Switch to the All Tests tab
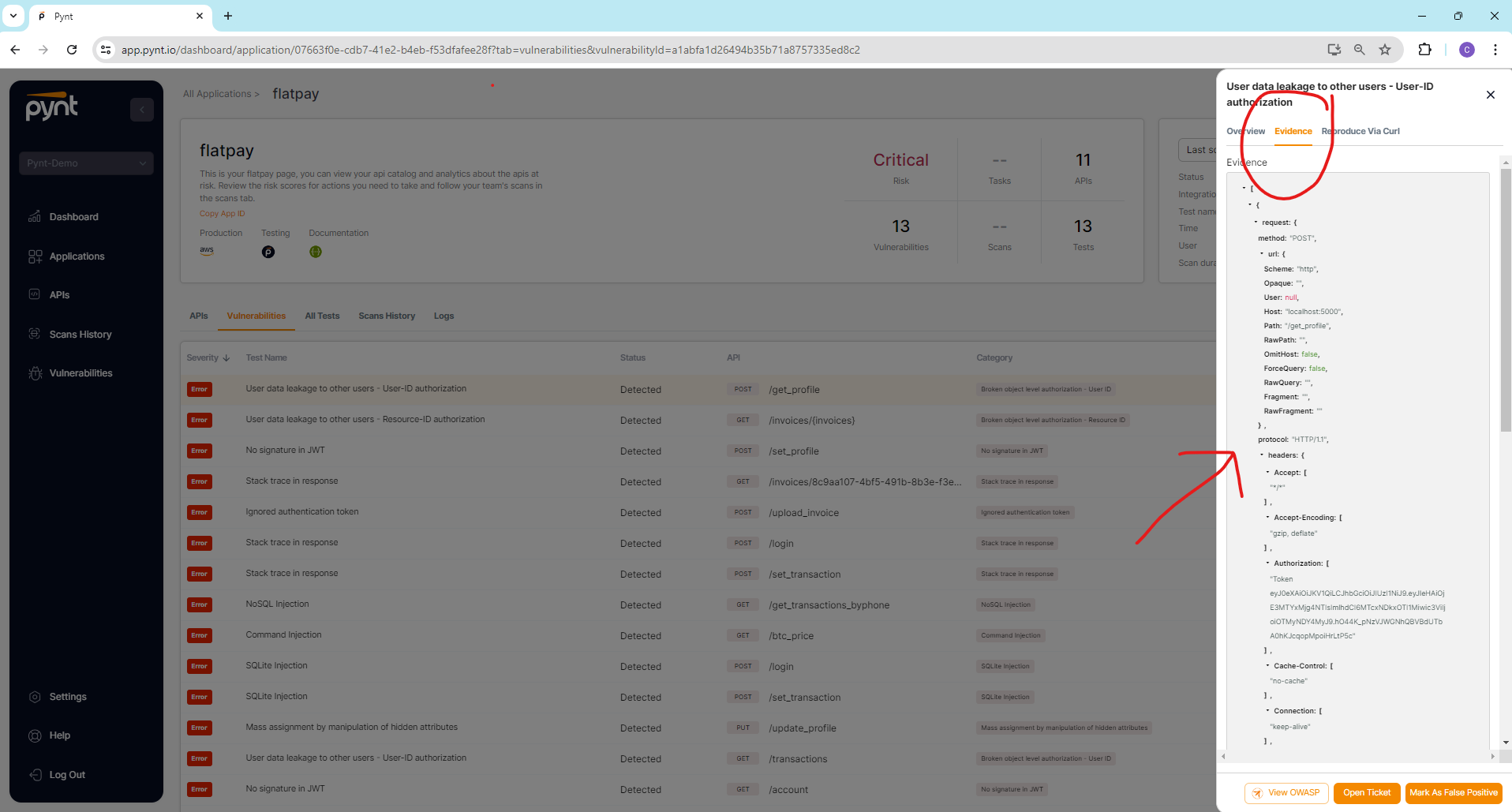The height and width of the screenshot is (812, 1512). pos(322,316)
